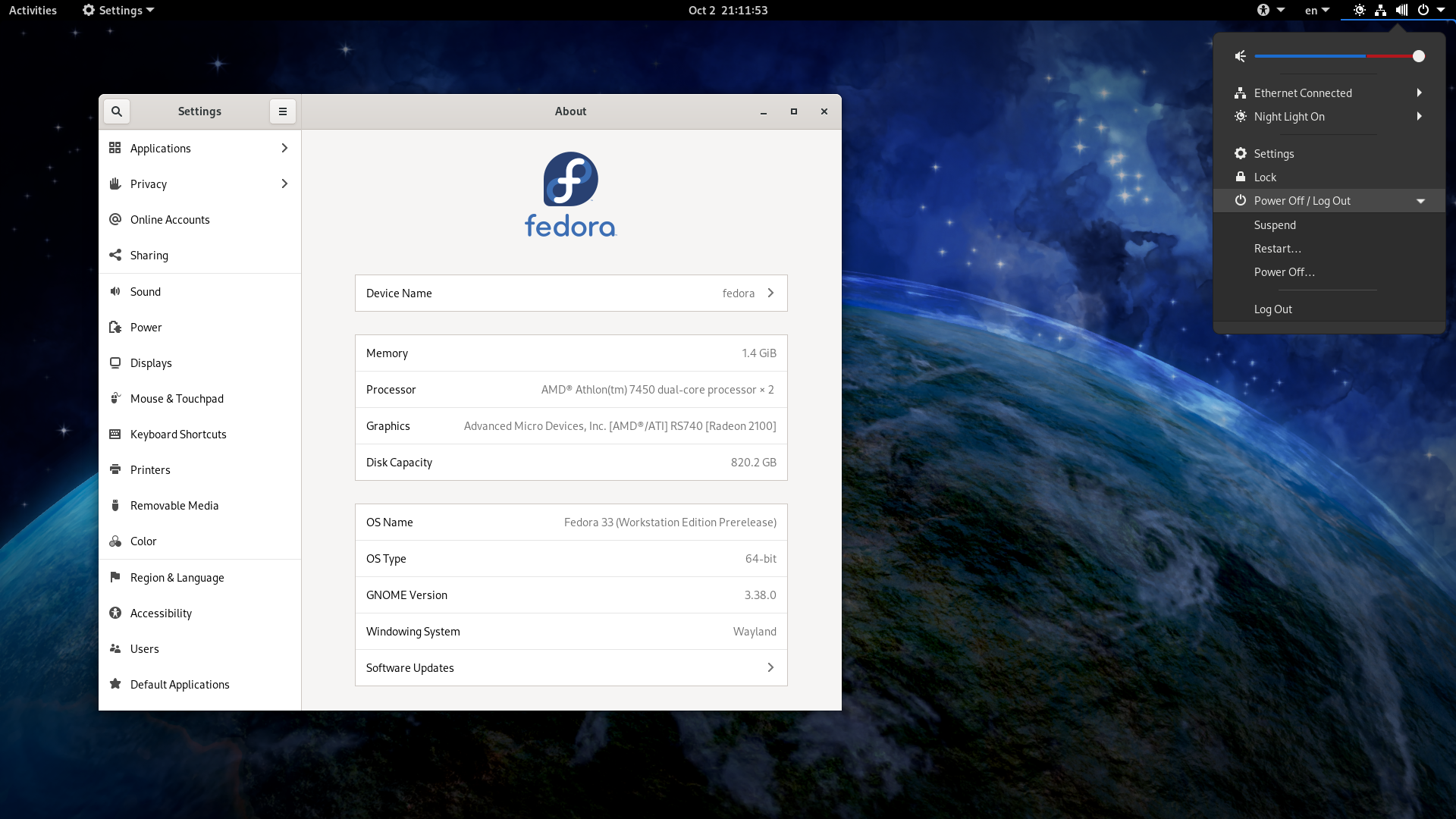Open the en keyboard layout dropdown
The height and width of the screenshot is (819, 1456).
point(1317,11)
